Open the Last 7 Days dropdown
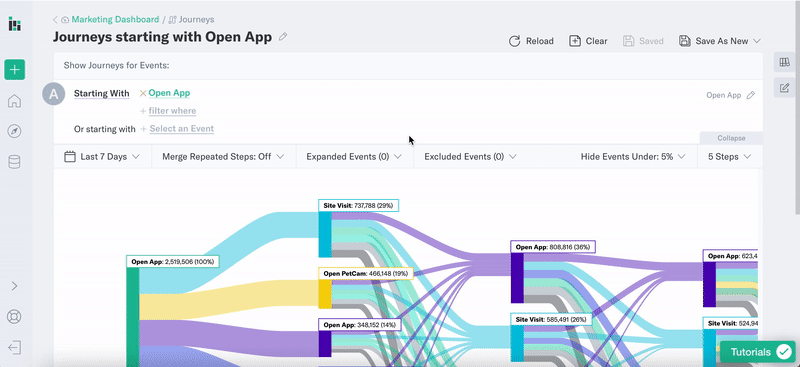 pyautogui.click(x=102, y=157)
